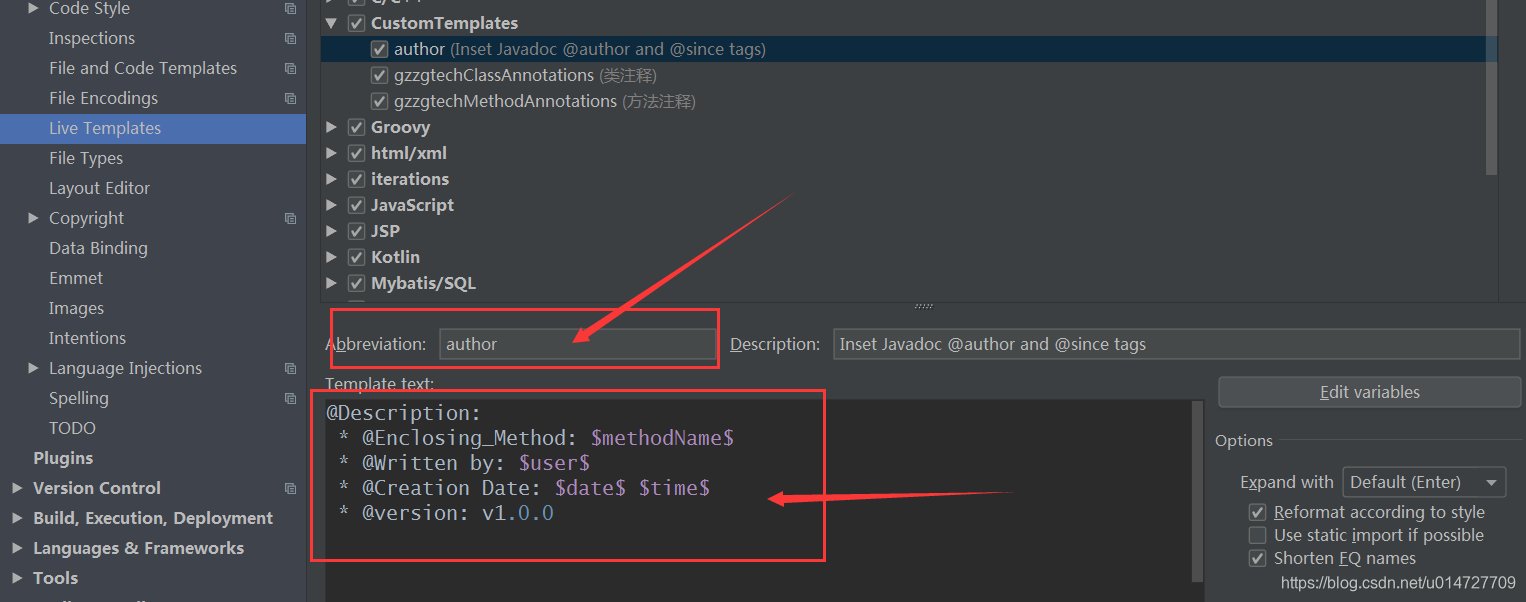Viewport: 1526px width, 602px height.
Task: Click project-level icon beside Code Style
Action: (290, 9)
